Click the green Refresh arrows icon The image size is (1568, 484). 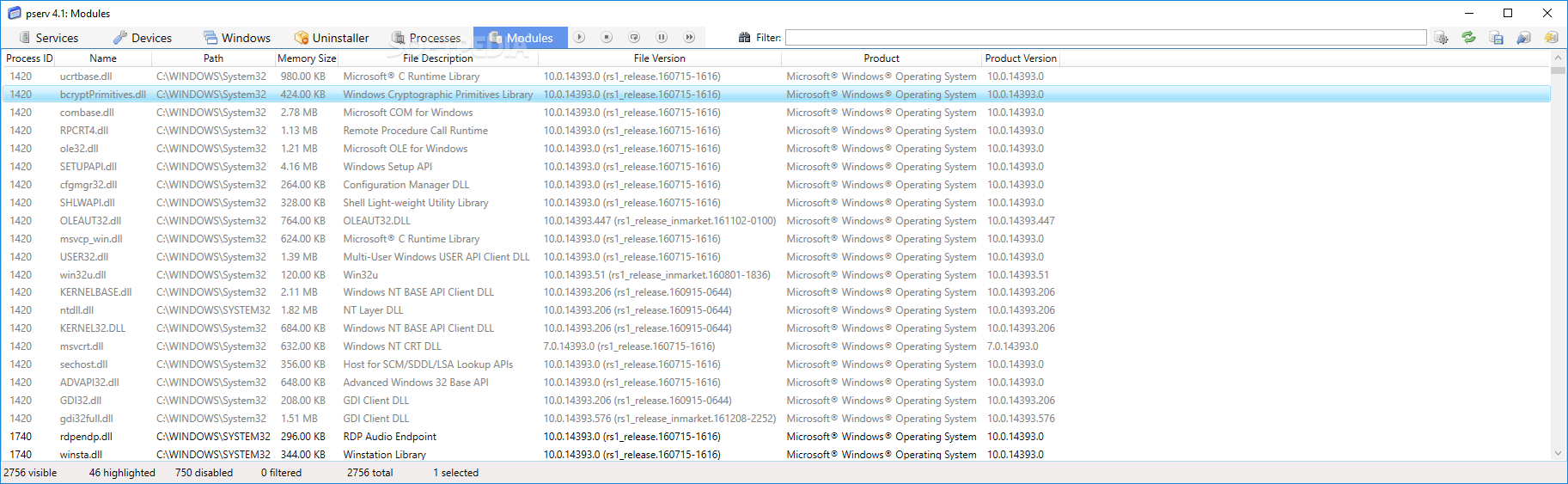pyautogui.click(x=1469, y=38)
